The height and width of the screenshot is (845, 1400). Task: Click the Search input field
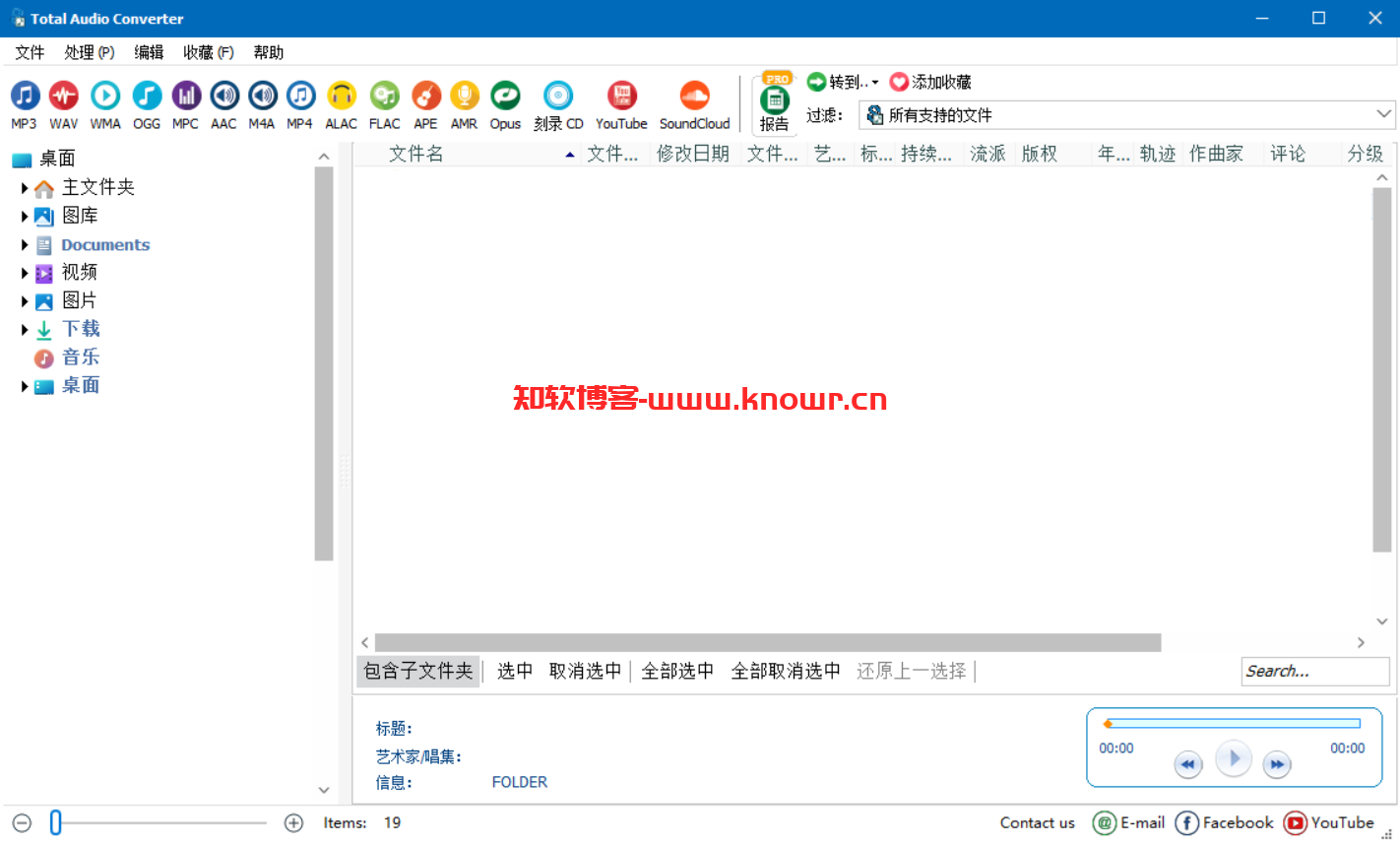(x=1315, y=672)
